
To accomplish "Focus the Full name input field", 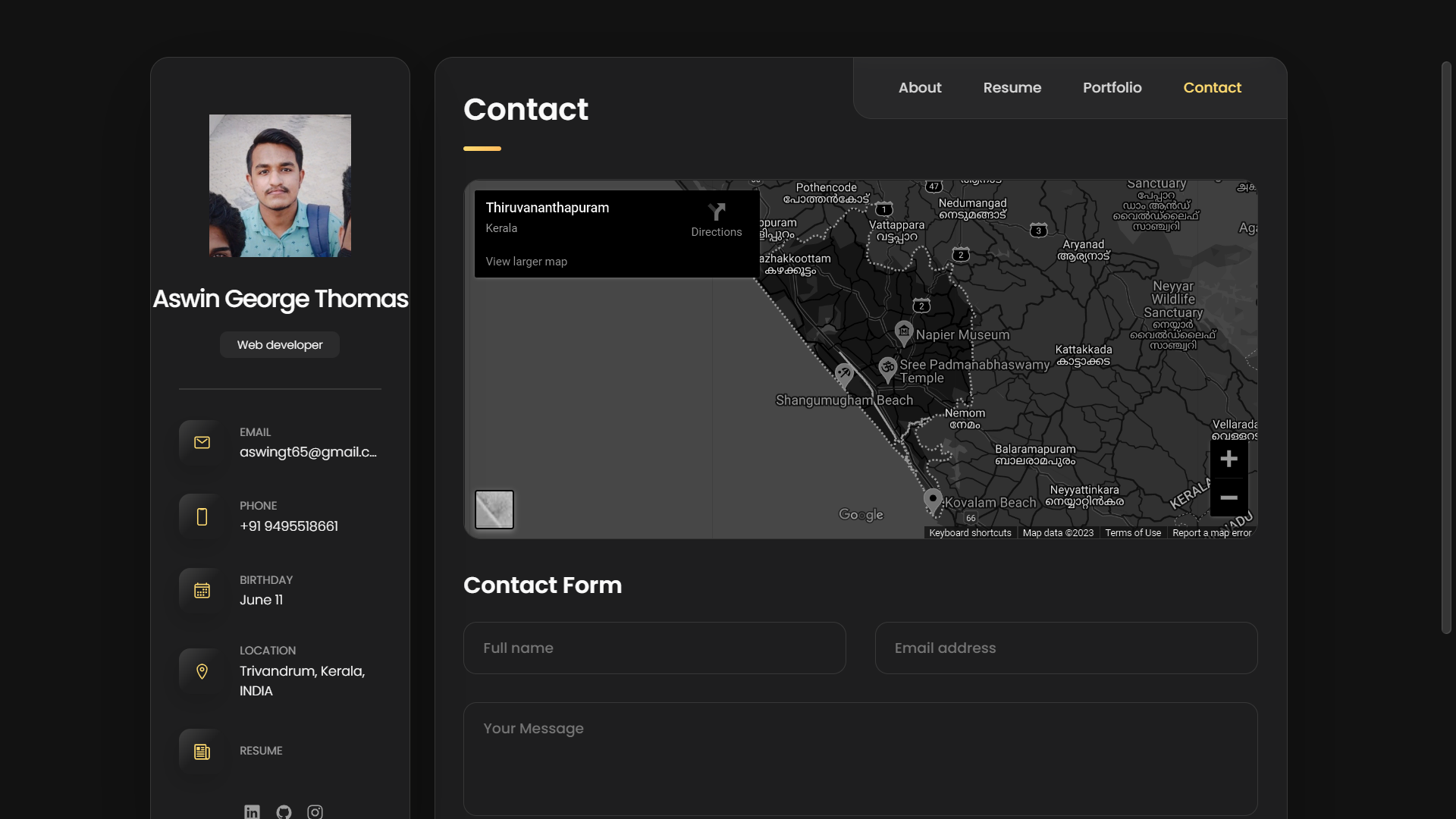I will (x=654, y=648).
